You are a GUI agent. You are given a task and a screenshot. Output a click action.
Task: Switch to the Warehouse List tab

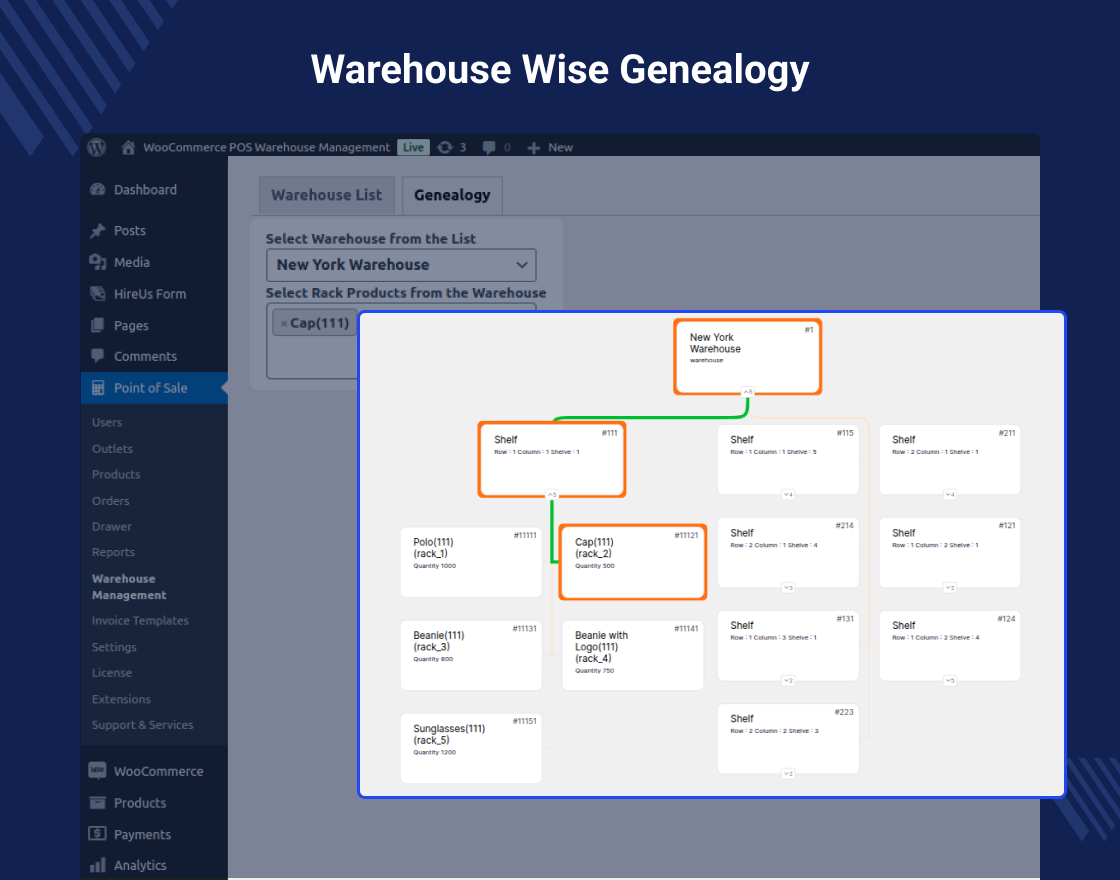coord(326,195)
